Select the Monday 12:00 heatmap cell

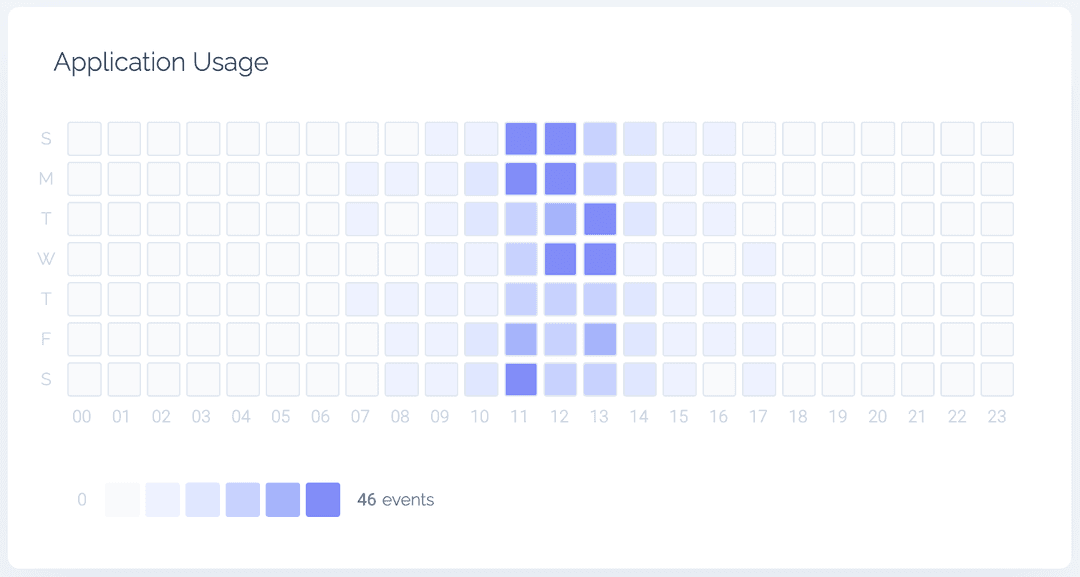point(561,178)
